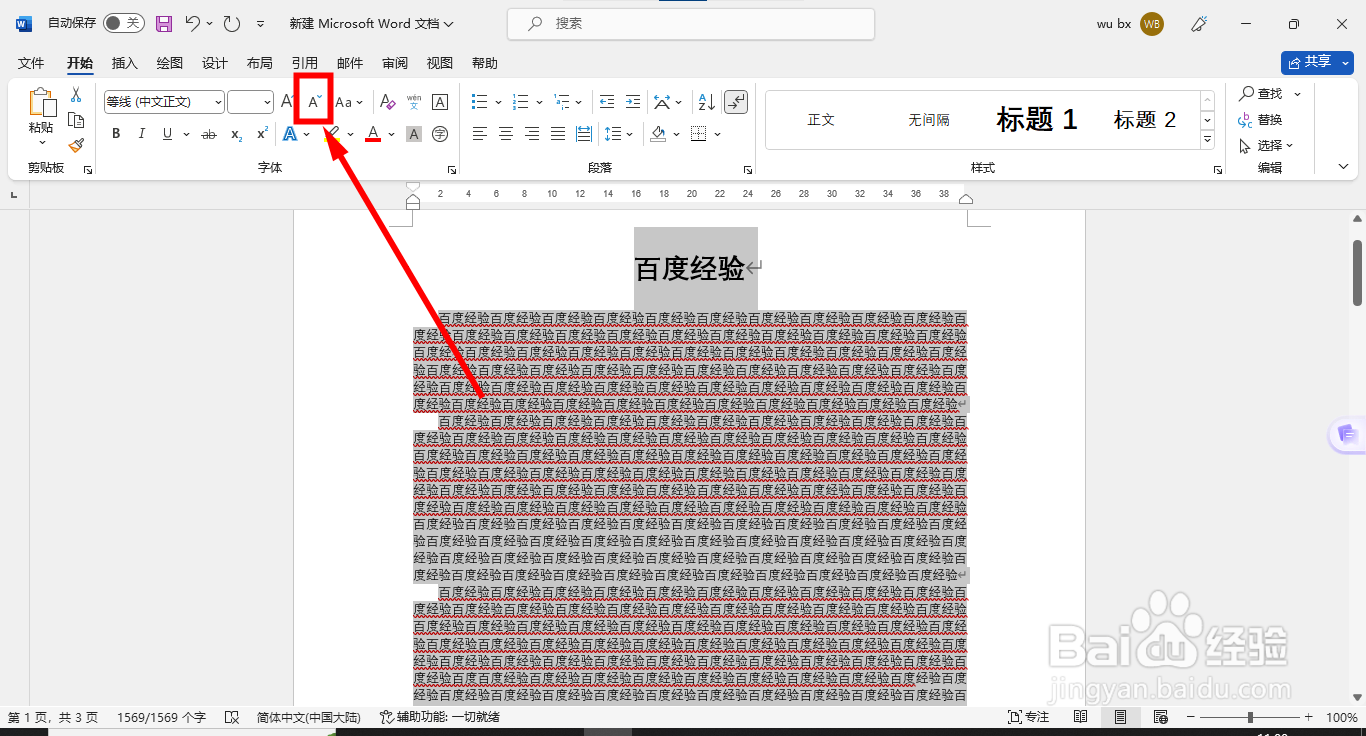1366x736 pixels.
Task: Move the zoom slider in status bar
Action: pyautogui.click(x=1250, y=717)
